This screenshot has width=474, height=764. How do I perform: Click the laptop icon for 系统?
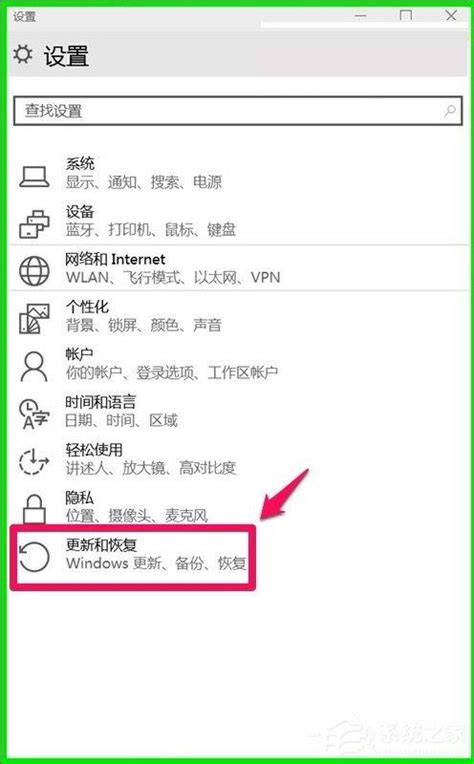tap(34, 177)
